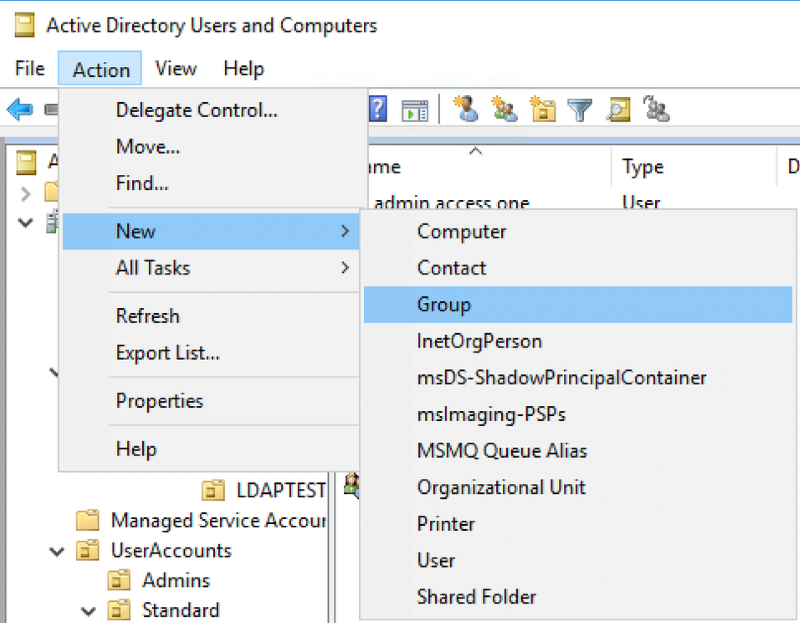Image resolution: width=800 pixels, height=623 pixels.
Task: Select msImaging-PSPs in New submenu
Action: (578, 414)
